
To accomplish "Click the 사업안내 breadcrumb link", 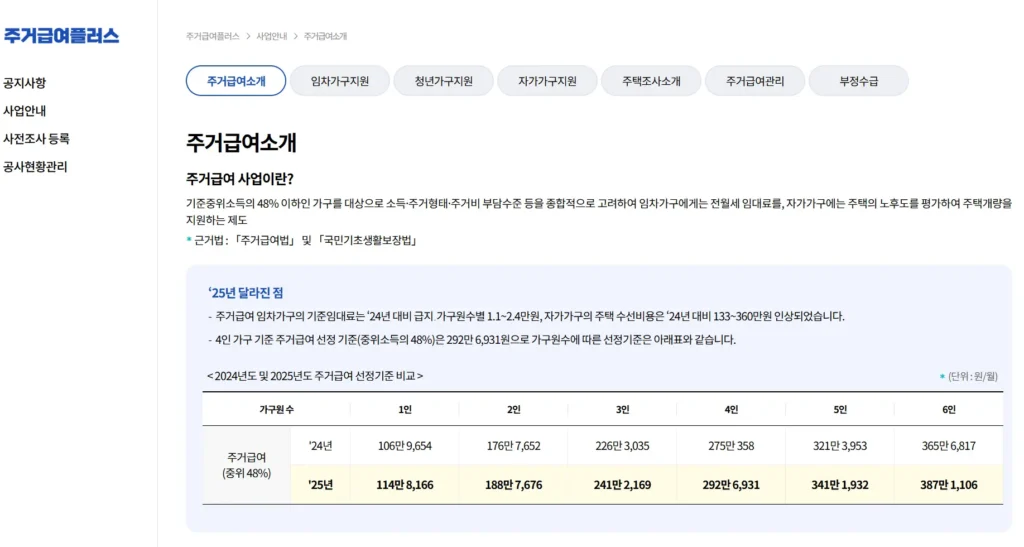I will [x=272, y=37].
